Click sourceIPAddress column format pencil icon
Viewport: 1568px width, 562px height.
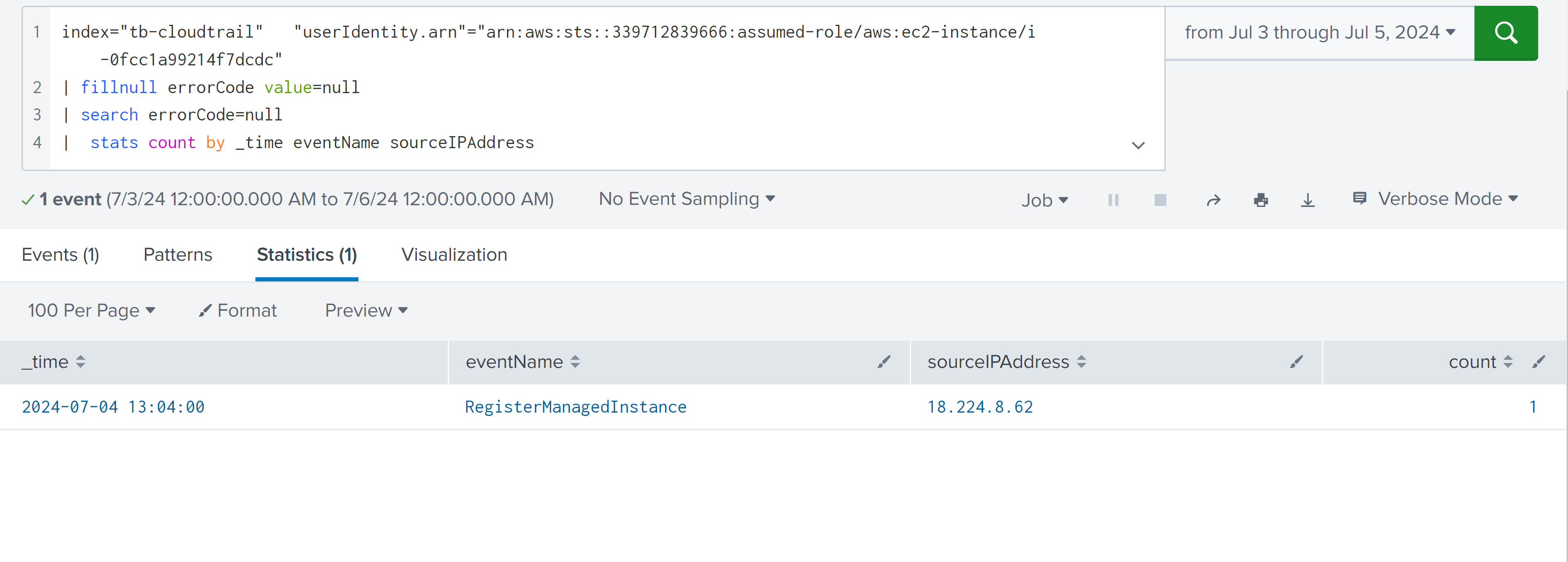tap(1296, 362)
